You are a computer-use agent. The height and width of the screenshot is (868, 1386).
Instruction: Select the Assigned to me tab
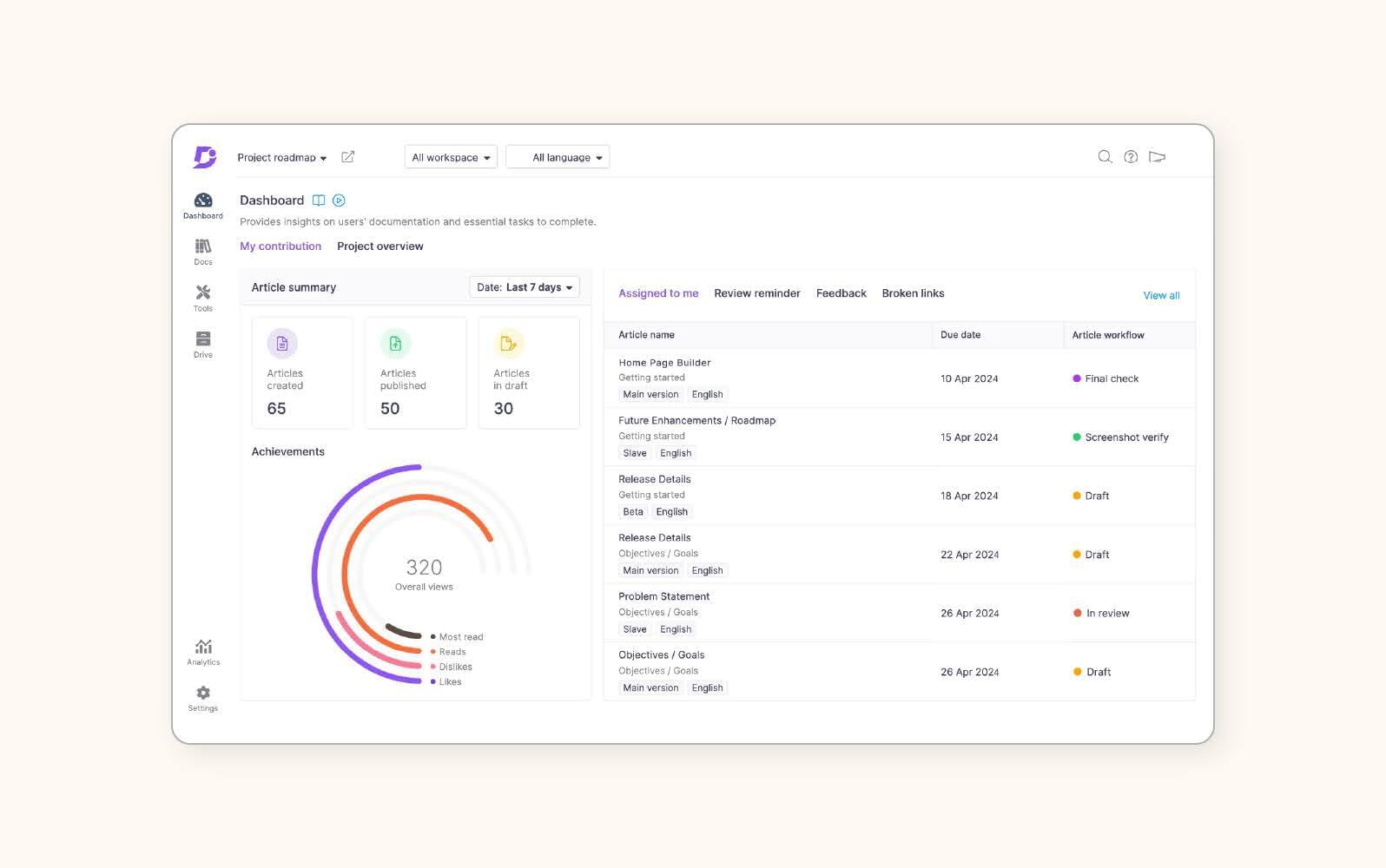click(658, 293)
